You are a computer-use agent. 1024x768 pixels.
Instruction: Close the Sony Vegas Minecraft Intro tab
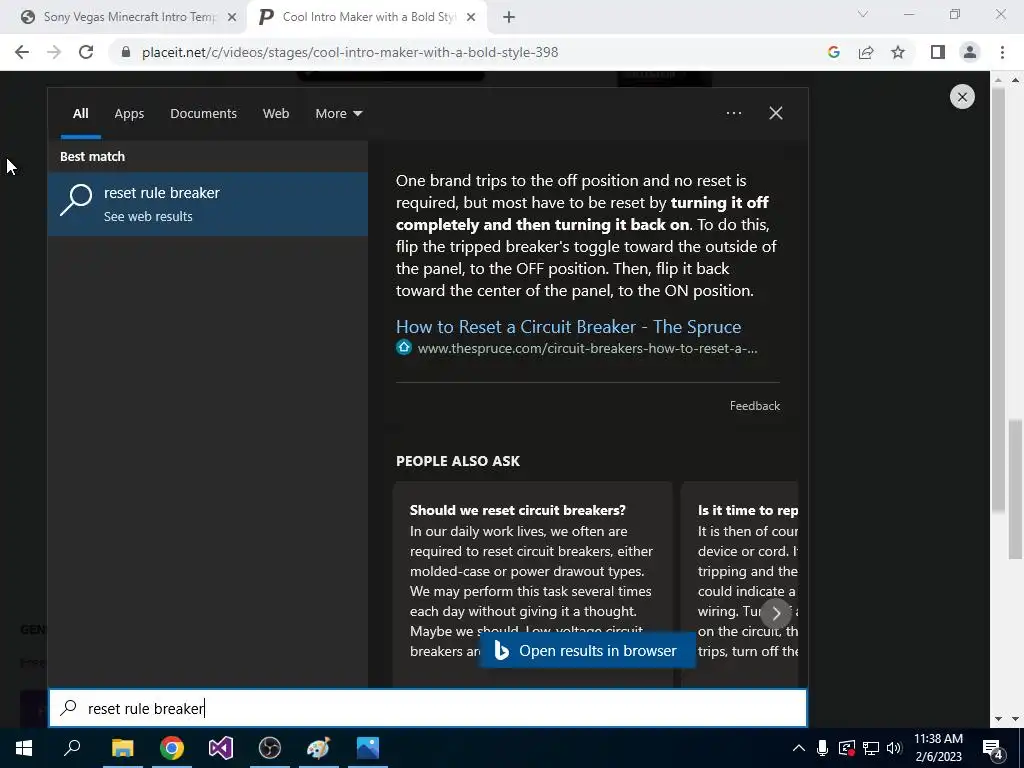coord(232,18)
